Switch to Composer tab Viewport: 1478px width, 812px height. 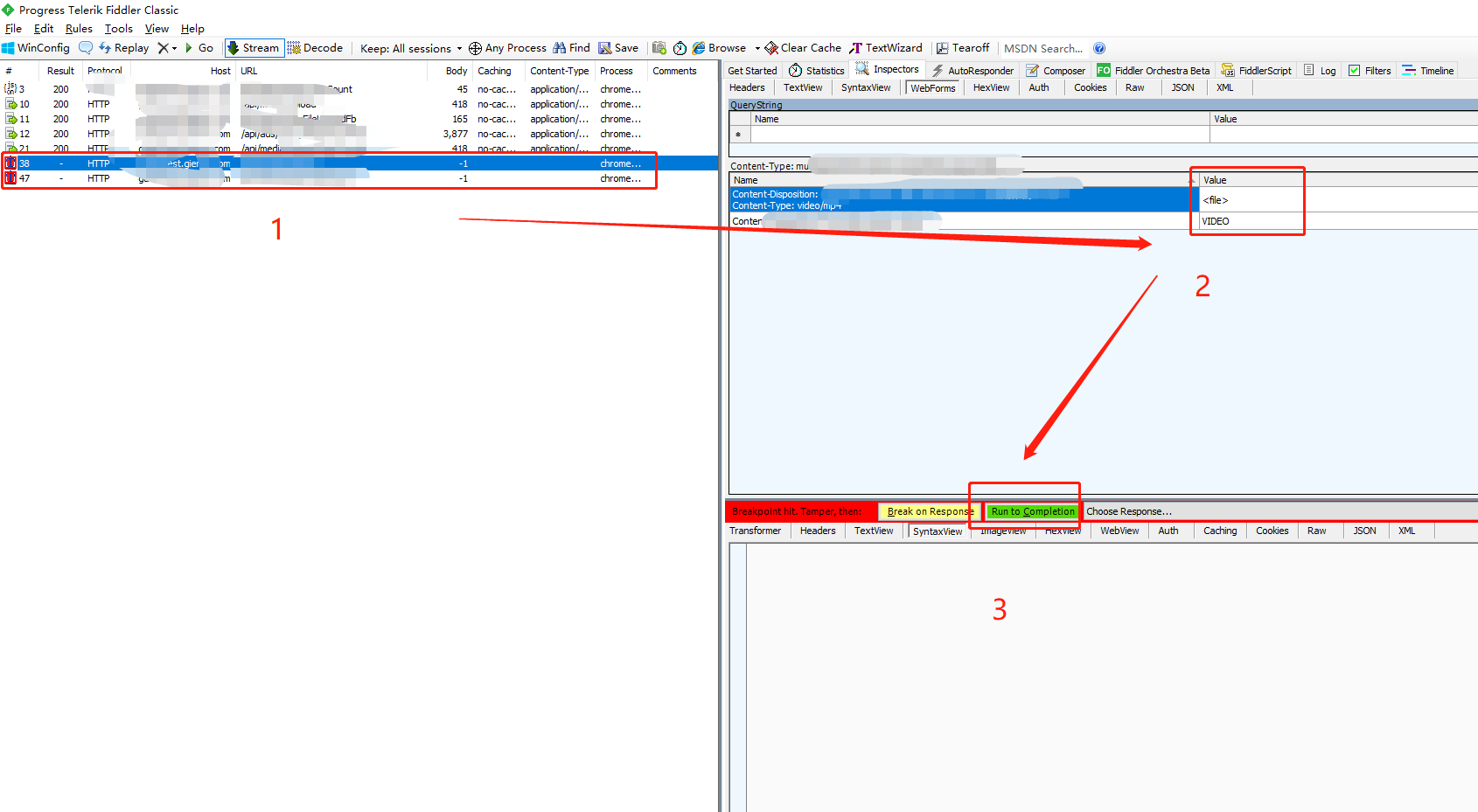pyautogui.click(x=1056, y=71)
